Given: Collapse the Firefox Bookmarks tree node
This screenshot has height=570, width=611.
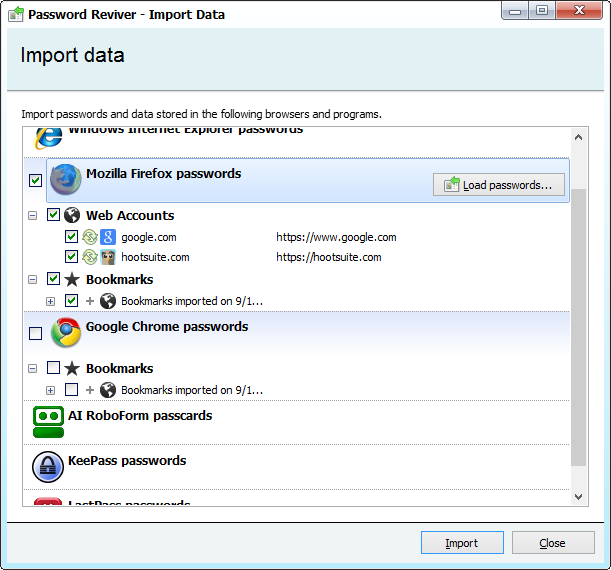Looking at the screenshot, I should tap(33, 279).
